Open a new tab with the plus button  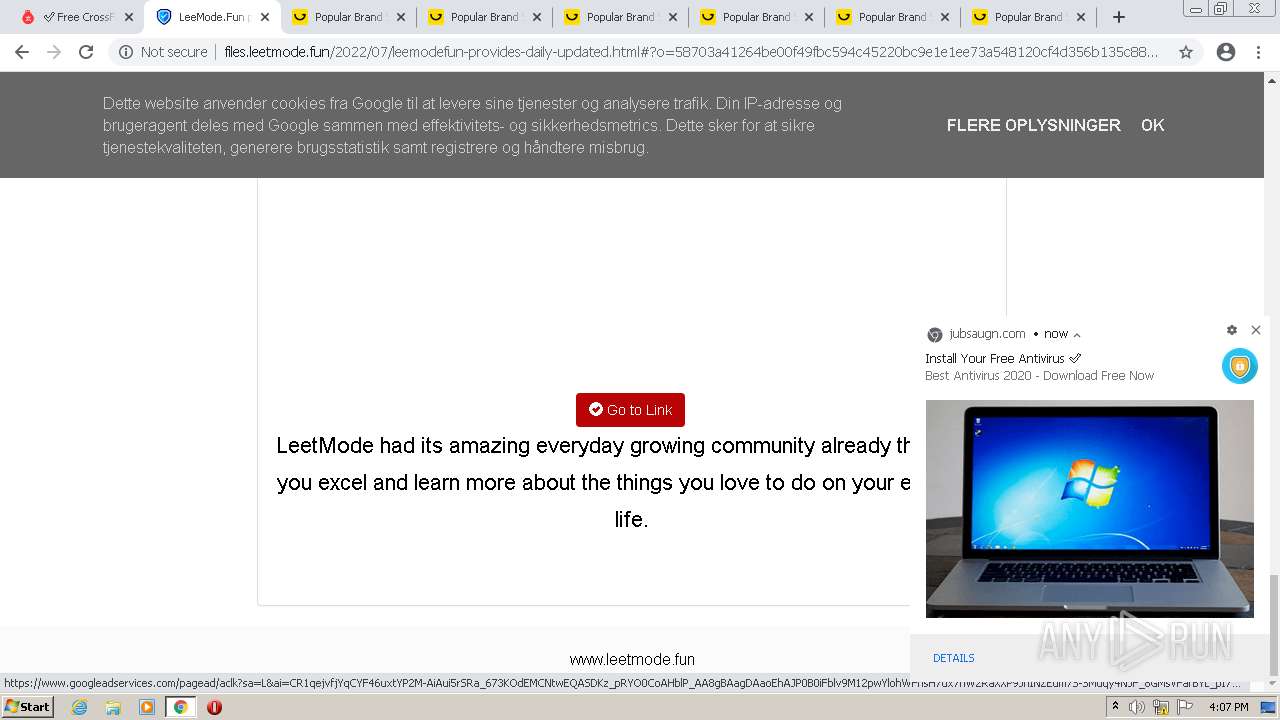point(1119,17)
